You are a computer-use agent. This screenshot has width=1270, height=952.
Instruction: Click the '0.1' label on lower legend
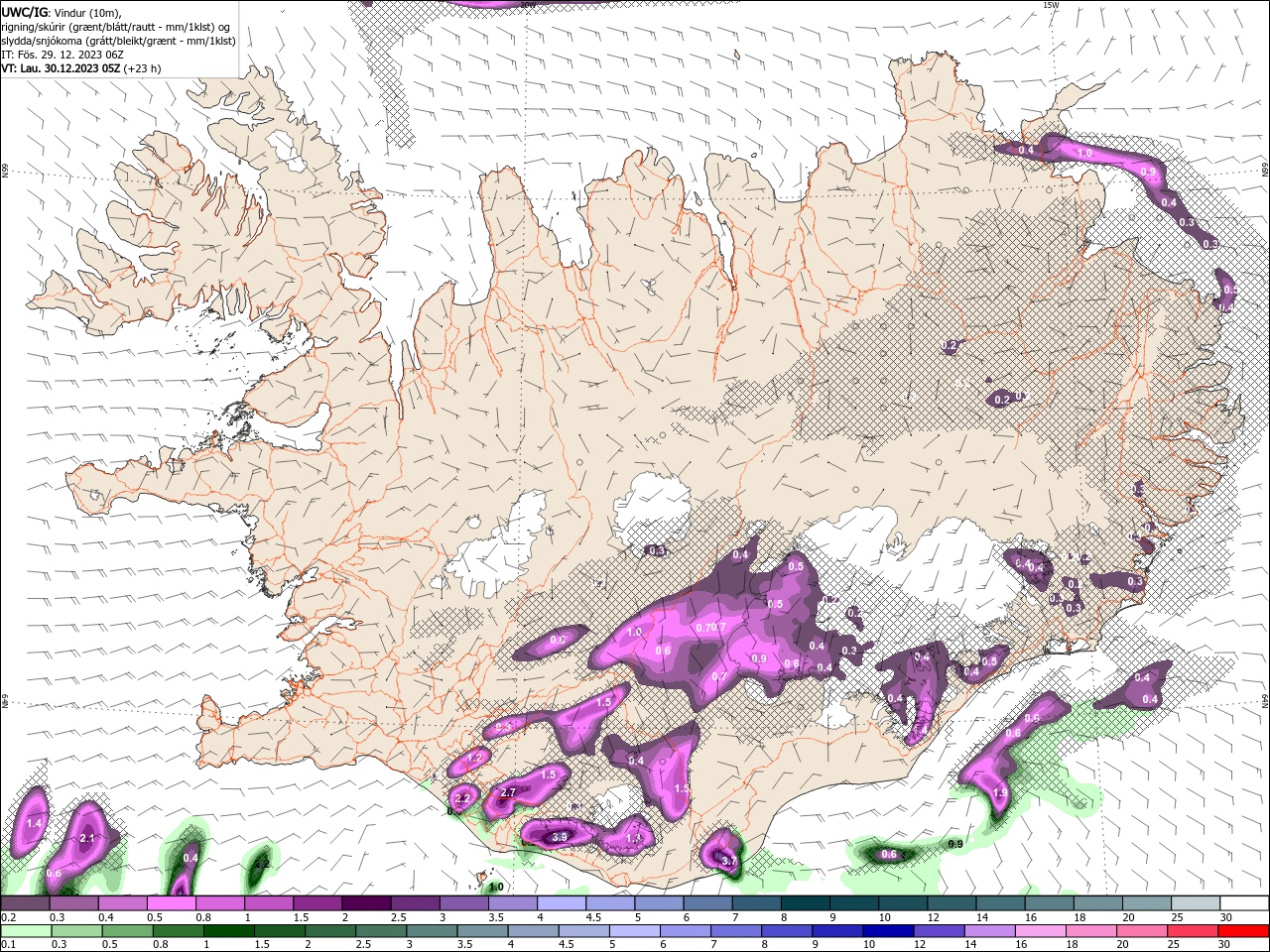pyautogui.click(x=8, y=945)
